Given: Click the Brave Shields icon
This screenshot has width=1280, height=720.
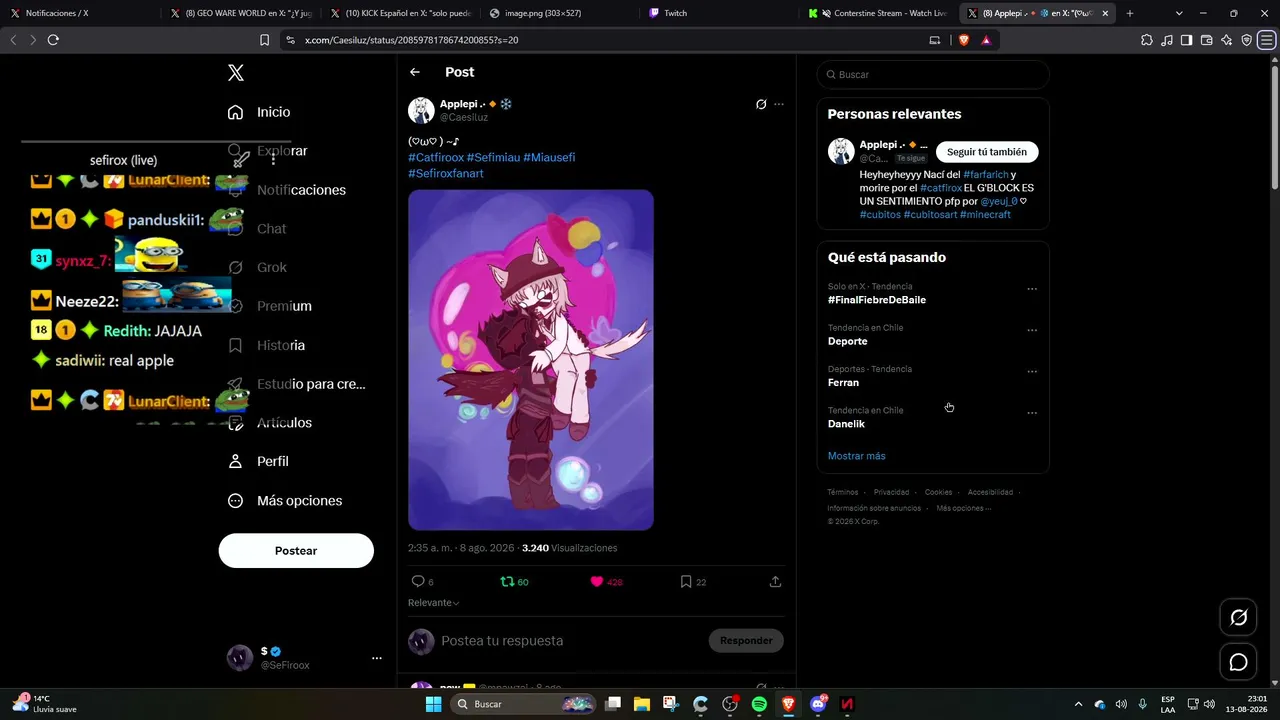Looking at the screenshot, I should click(x=964, y=40).
